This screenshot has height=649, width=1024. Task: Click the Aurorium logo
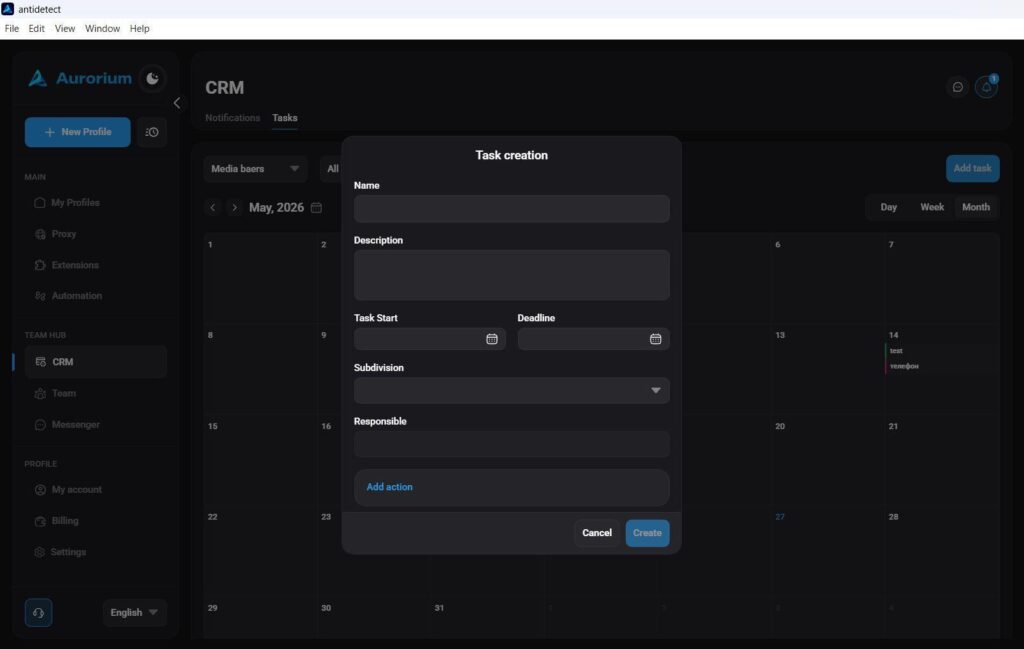pos(80,79)
